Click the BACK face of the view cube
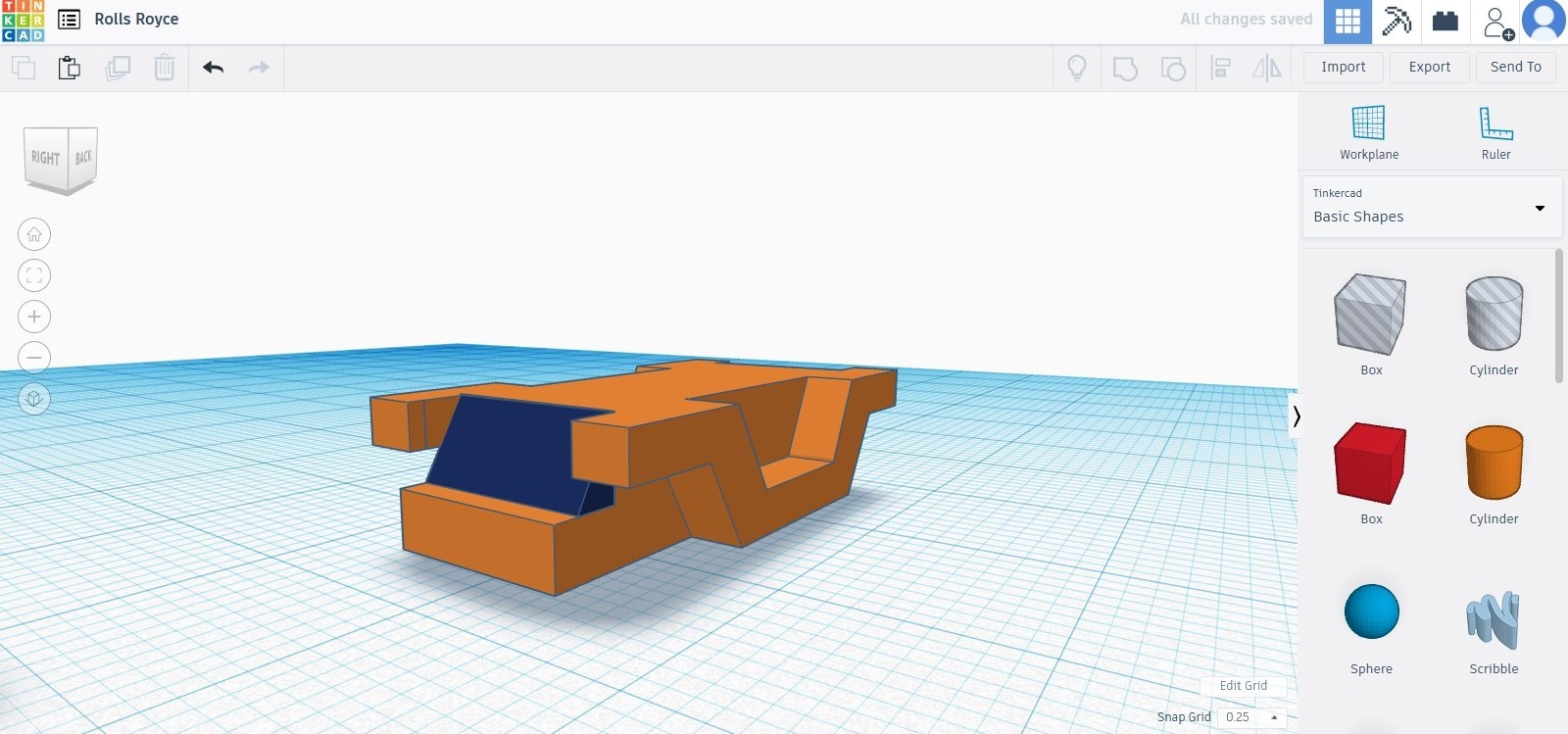The image size is (1568, 734). 83,157
